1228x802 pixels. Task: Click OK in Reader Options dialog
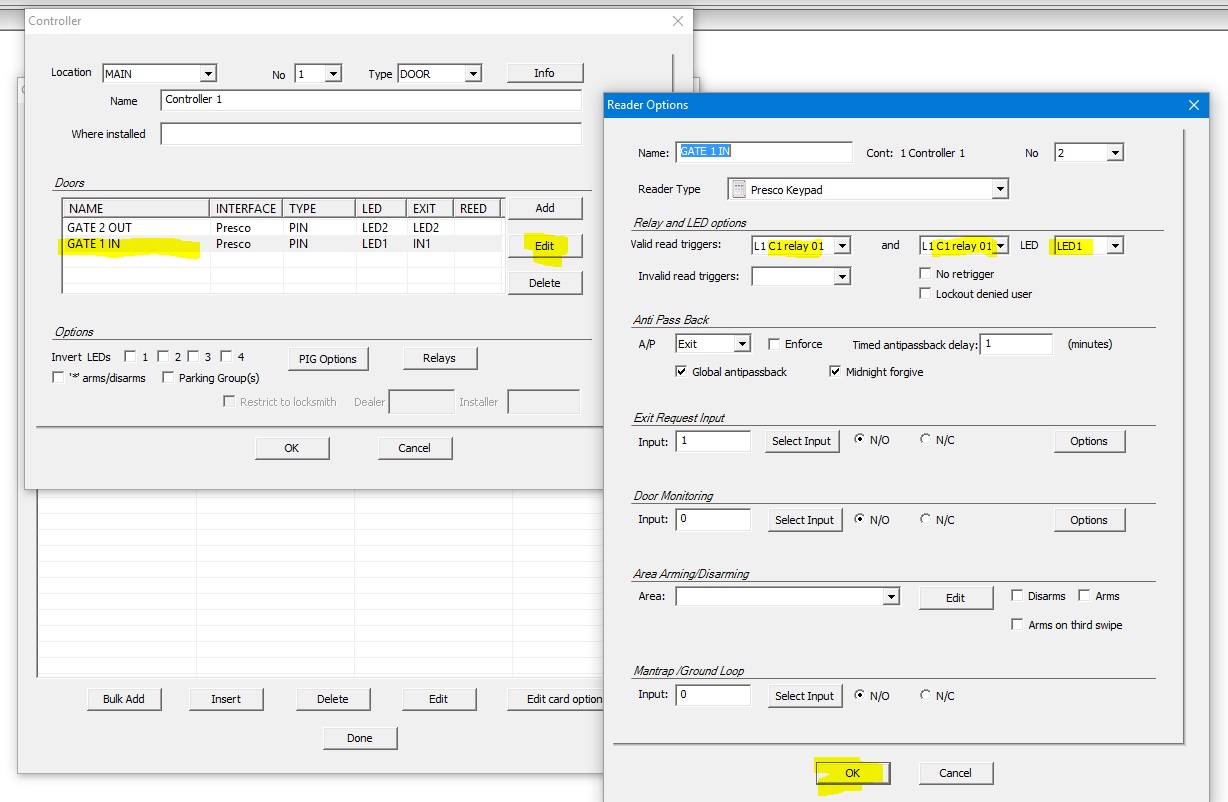pos(852,773)
